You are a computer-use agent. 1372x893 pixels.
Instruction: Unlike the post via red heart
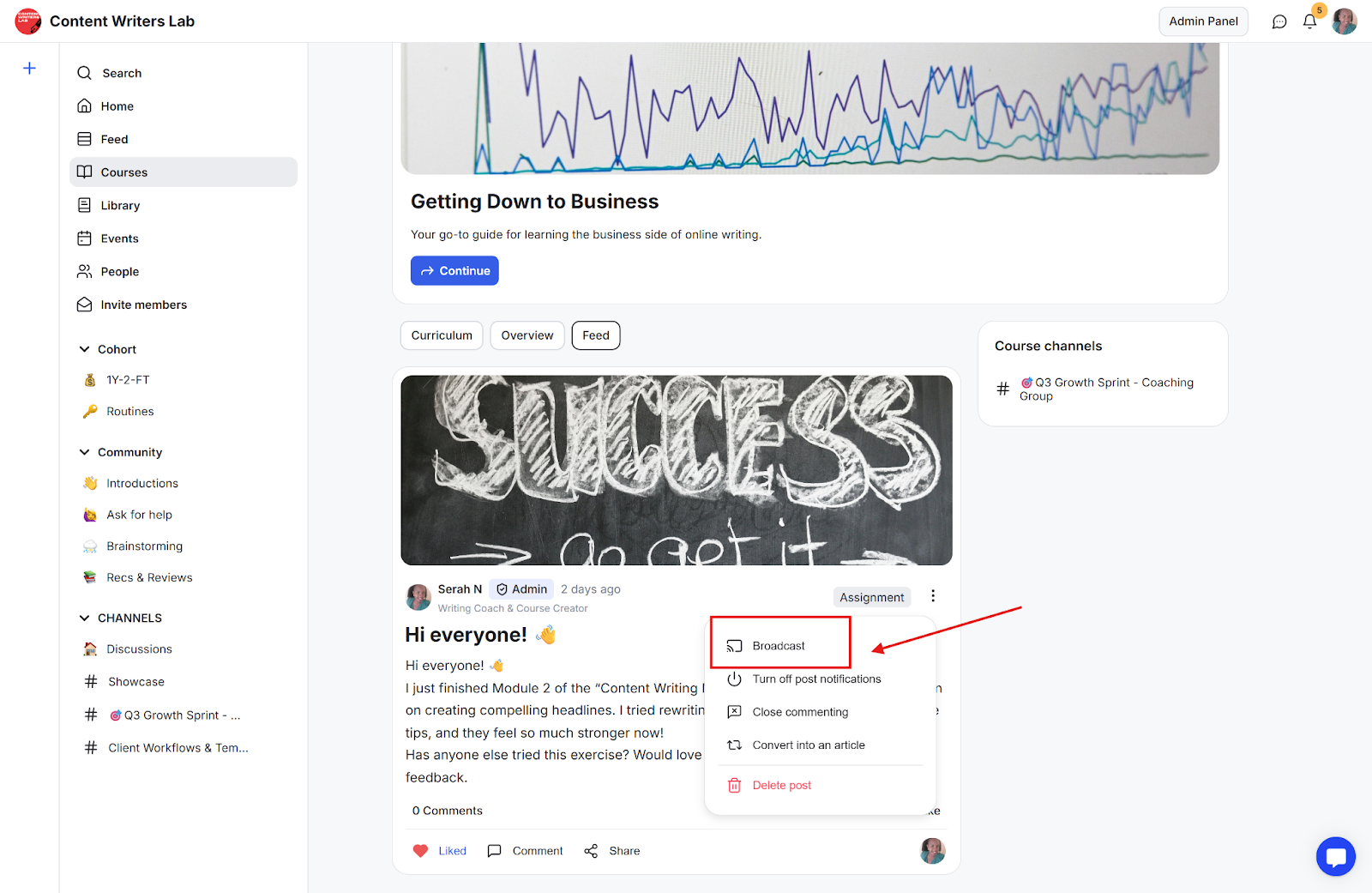pos(420,851)
